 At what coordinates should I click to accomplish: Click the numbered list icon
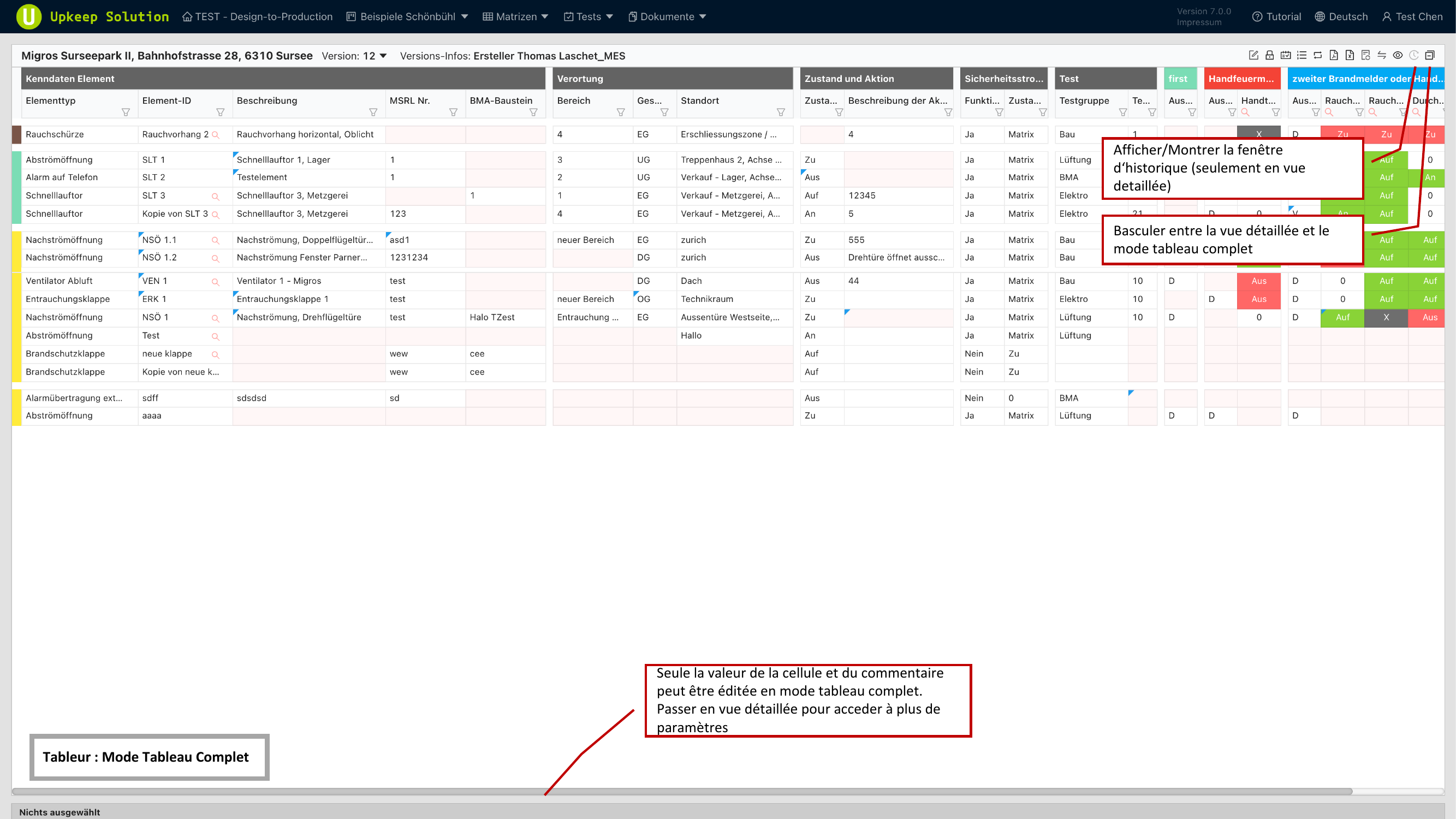pos(1302,55)
